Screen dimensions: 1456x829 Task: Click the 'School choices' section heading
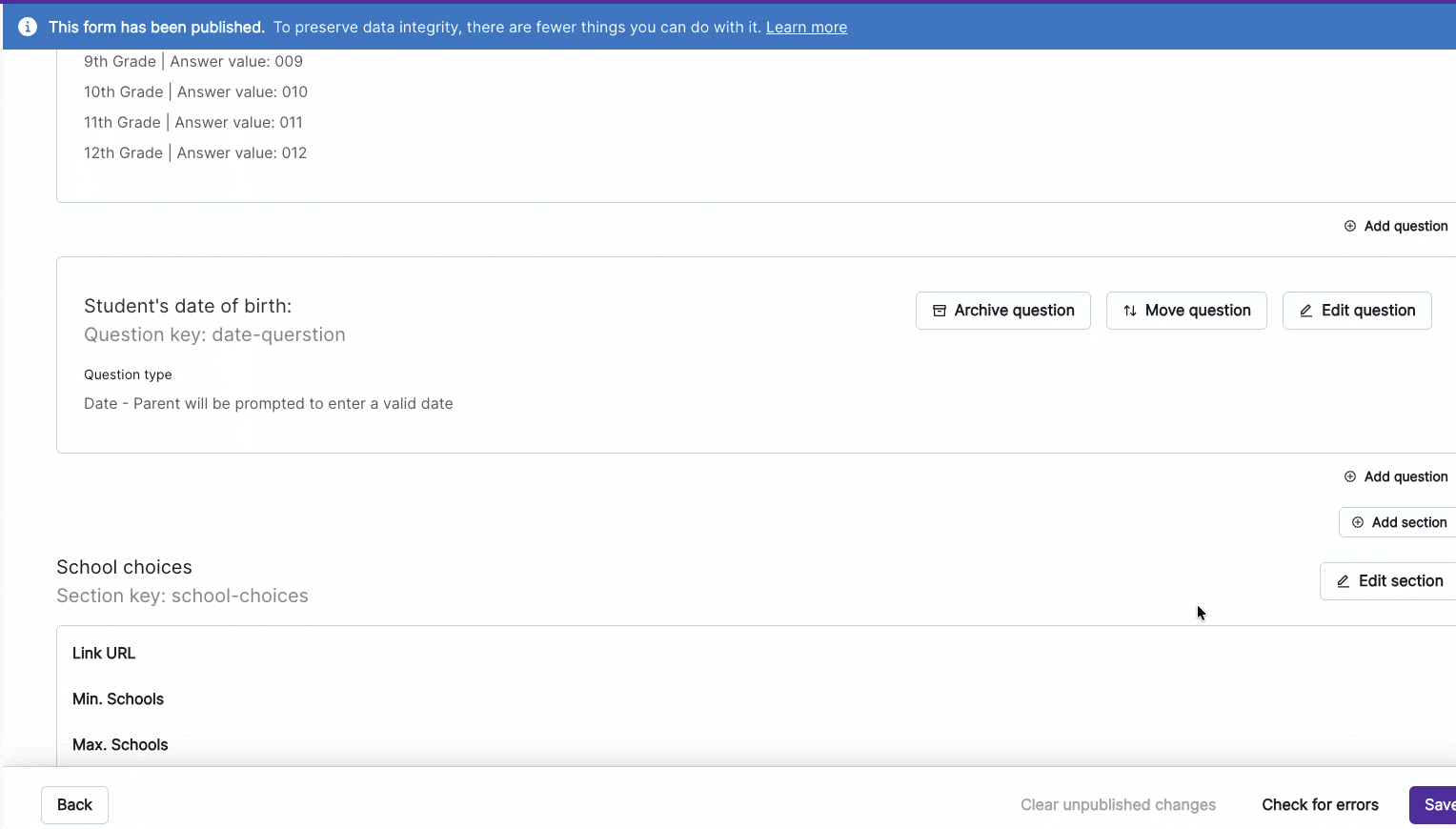pyautogui.click(x=124, y=567)
